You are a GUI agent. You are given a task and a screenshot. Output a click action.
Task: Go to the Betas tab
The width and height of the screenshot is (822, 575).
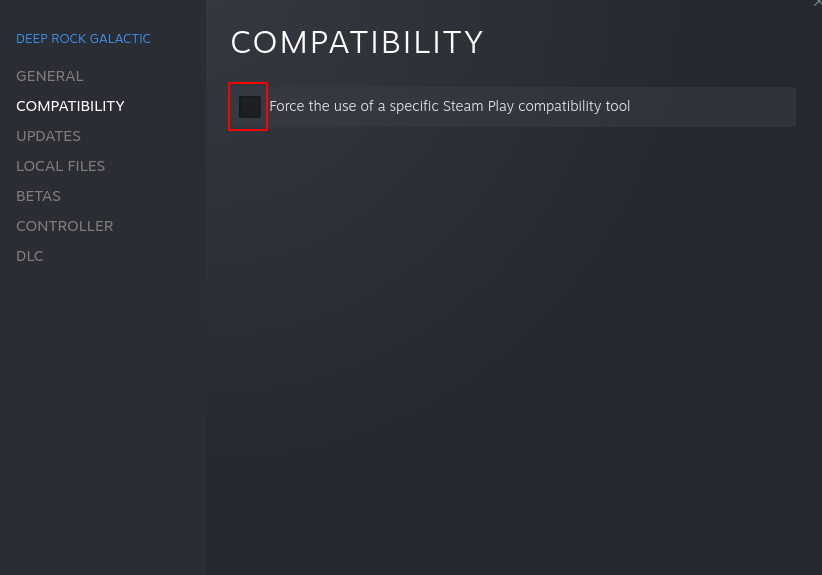pos(38,196)
